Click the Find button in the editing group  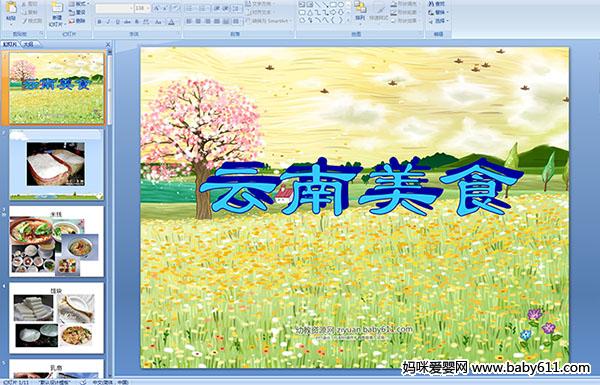tap(437, 4)
